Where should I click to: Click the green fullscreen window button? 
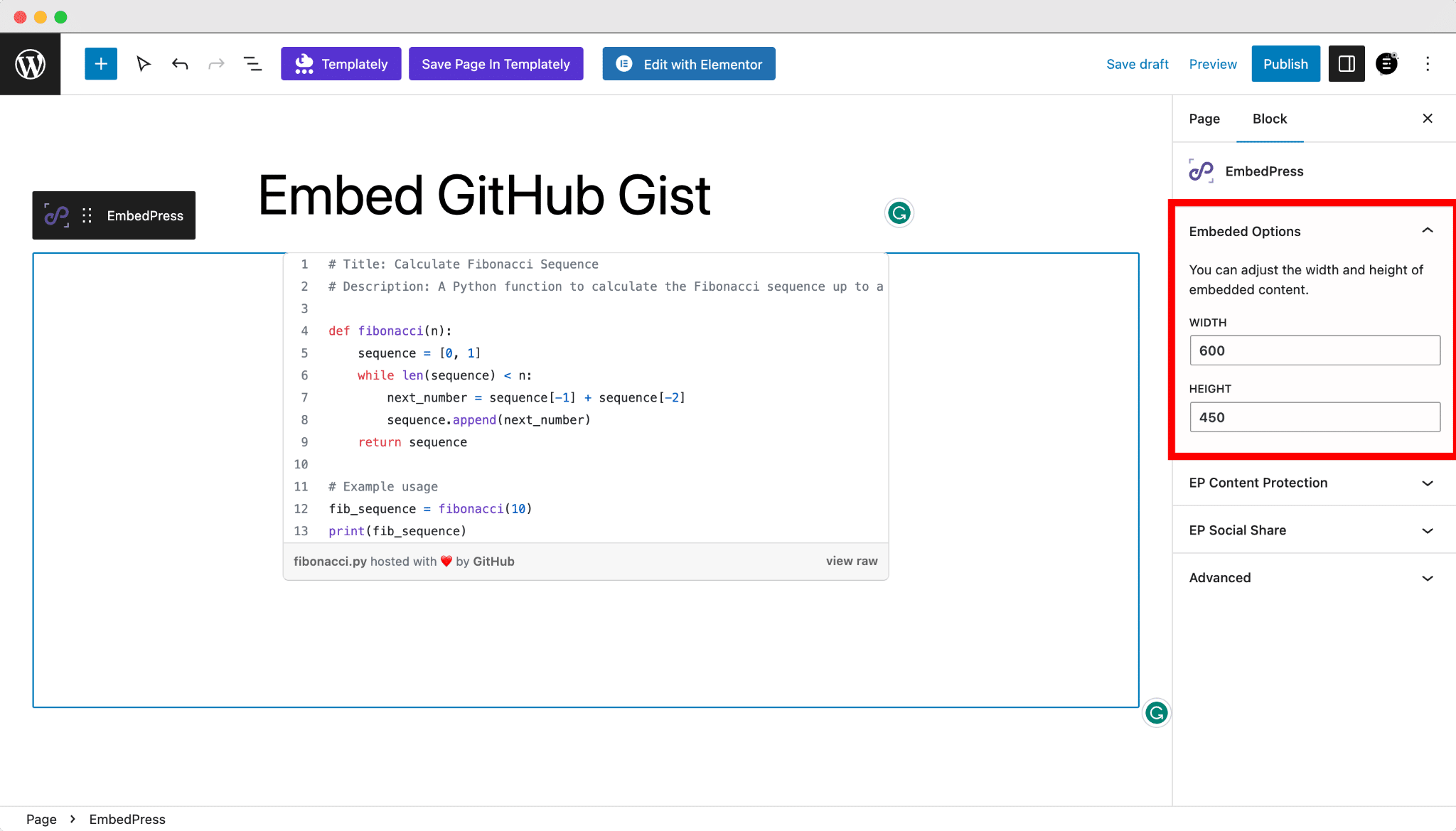click(x=61, y=17)
